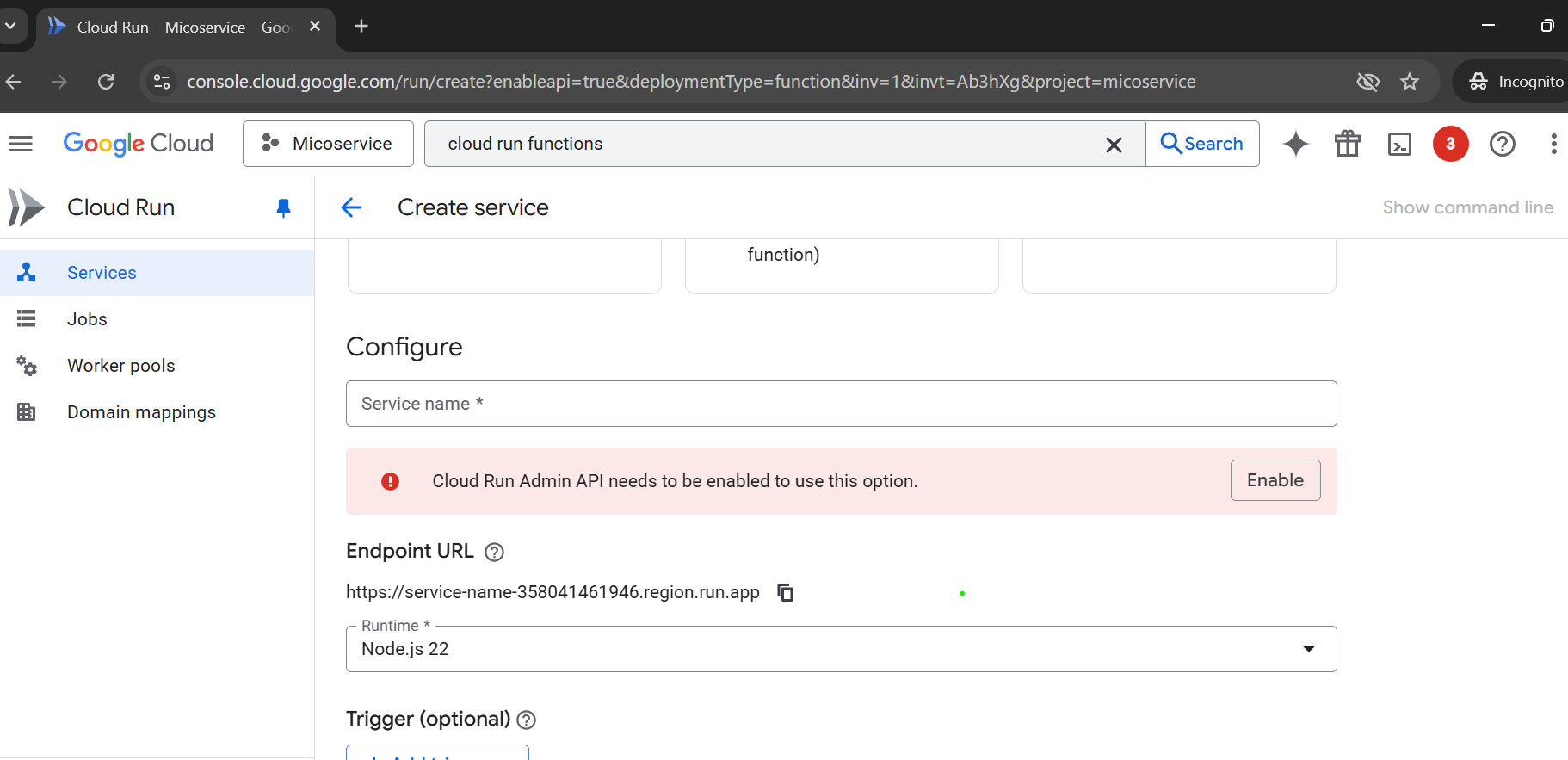Viewport: 1568px width, 760px height.
Task: Pin Cloud Run with the pin icon
Action: point(283,207)
